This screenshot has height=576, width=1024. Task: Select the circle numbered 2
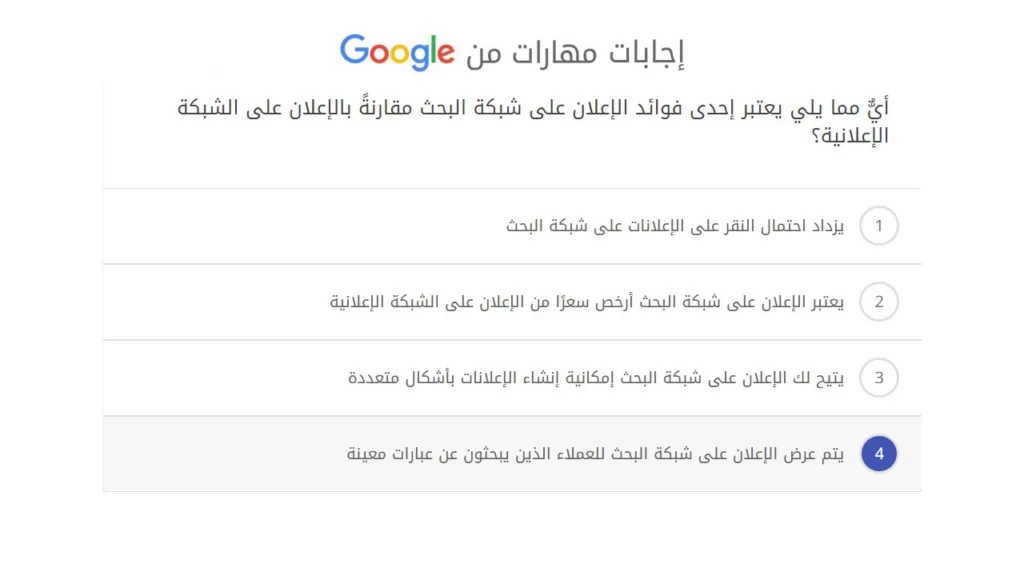click(879, 302)
